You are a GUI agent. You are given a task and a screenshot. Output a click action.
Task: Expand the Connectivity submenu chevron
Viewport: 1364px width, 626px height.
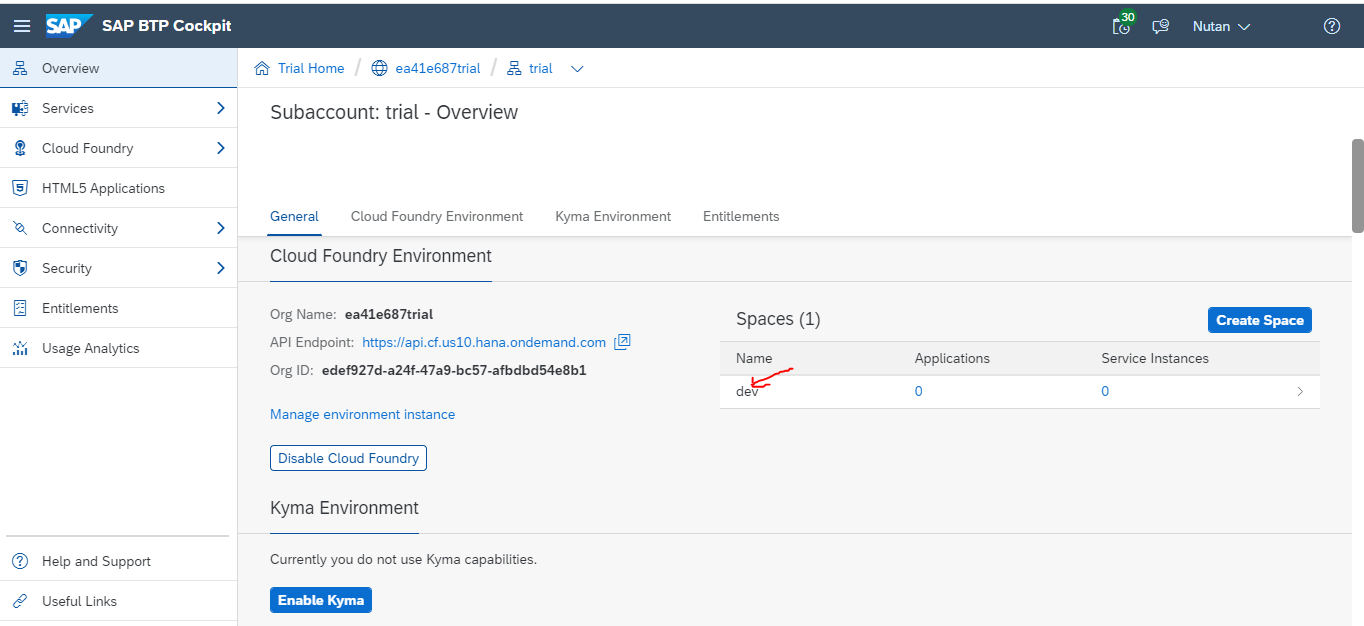221,228
